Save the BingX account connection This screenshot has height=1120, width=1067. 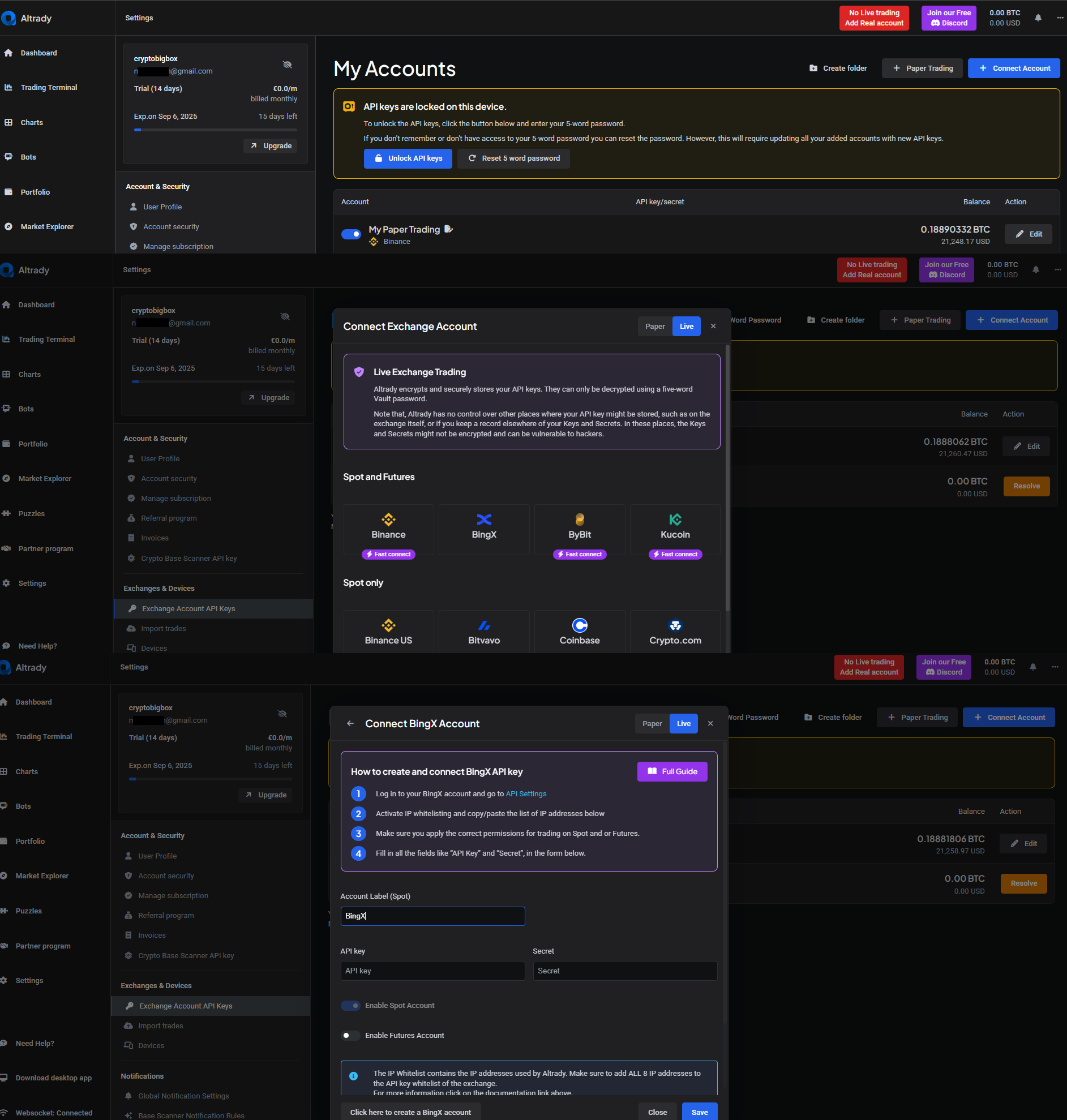pos(700,1113)
